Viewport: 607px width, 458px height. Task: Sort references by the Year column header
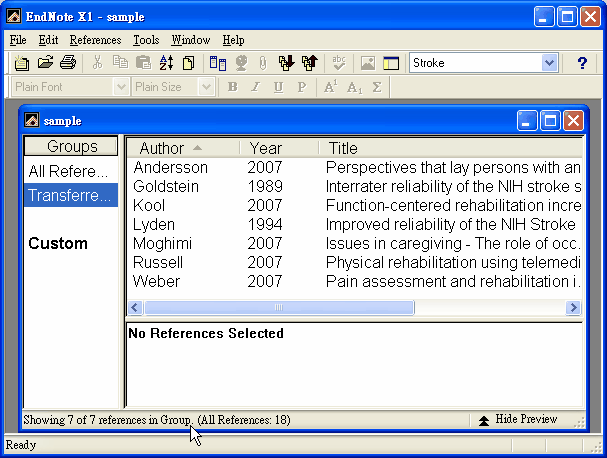pyautogui.click(x=266, y=148)
